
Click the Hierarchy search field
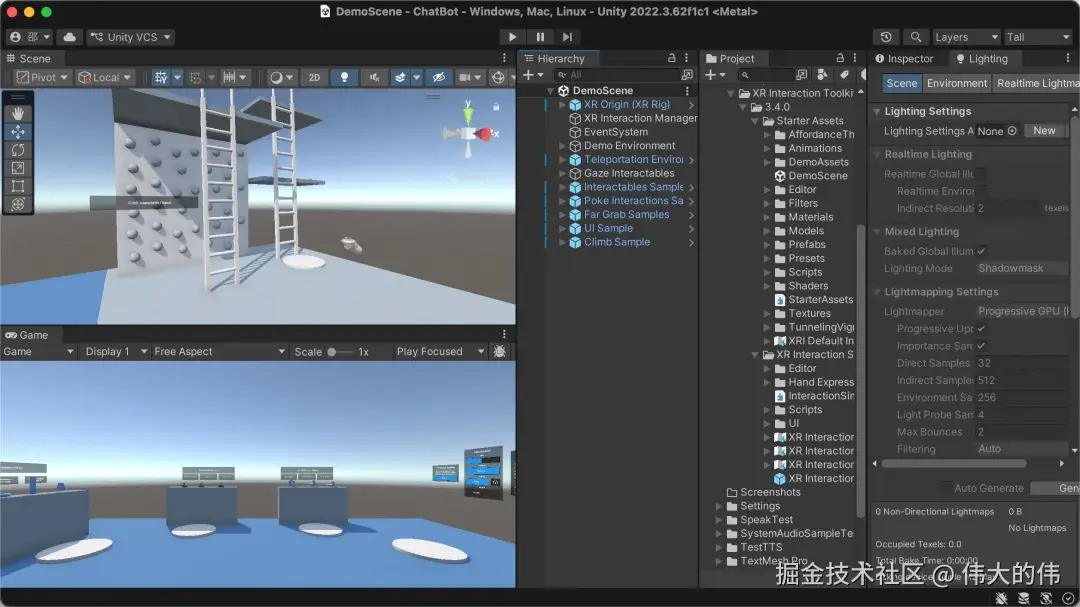(616, 74)
